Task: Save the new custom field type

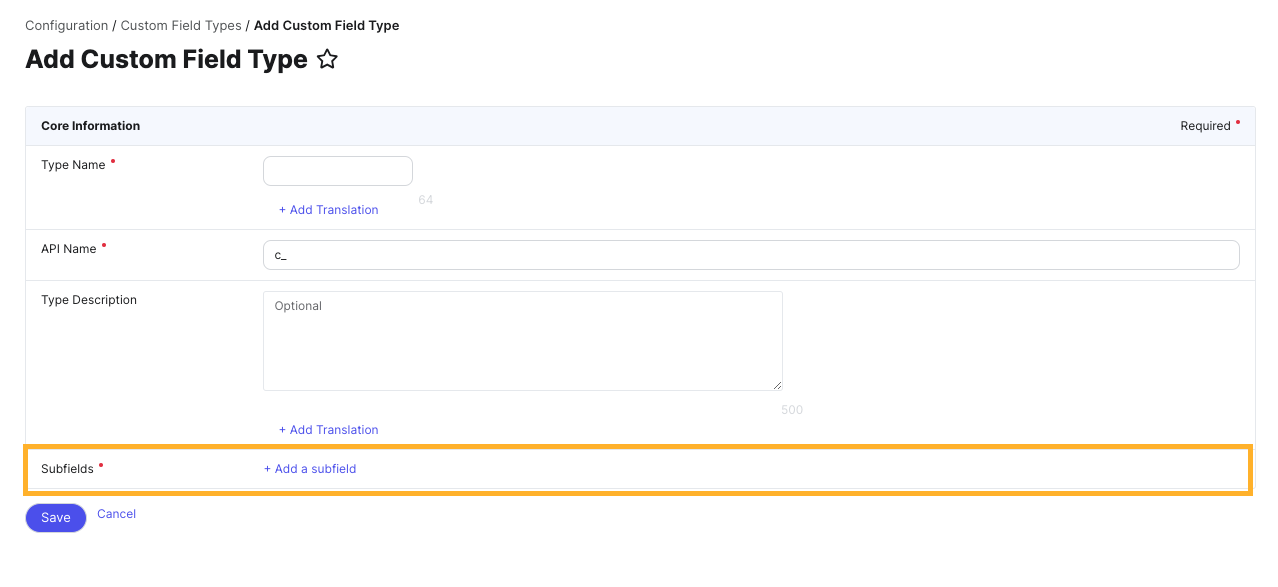Action: point(55,517)
